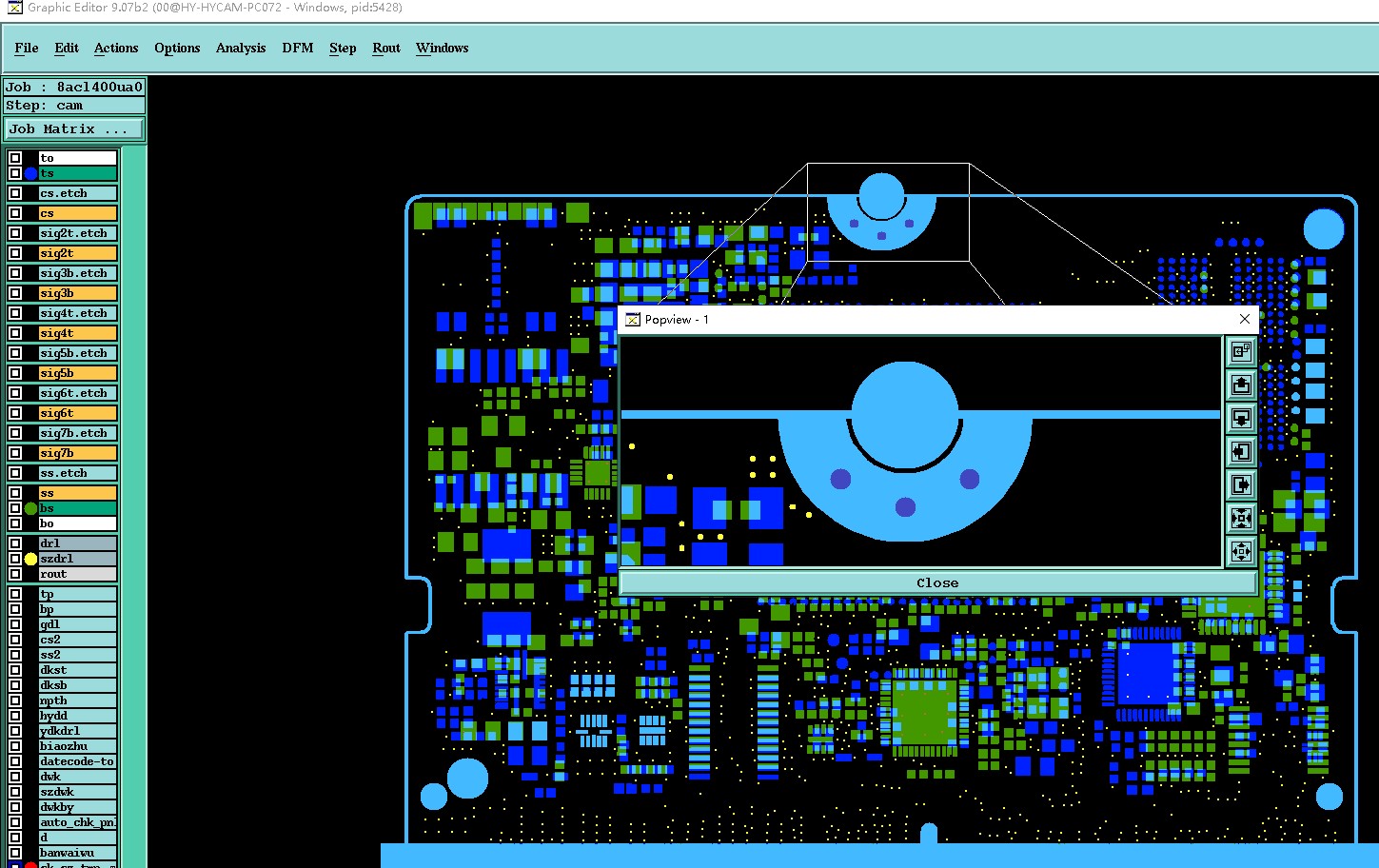
Task: Select the auto_chk_pn layer
Action: tap(78, 822)
